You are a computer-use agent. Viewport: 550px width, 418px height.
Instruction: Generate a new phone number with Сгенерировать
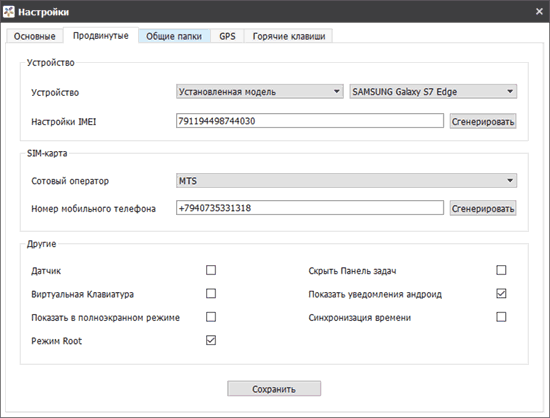(x=483, y=208)
